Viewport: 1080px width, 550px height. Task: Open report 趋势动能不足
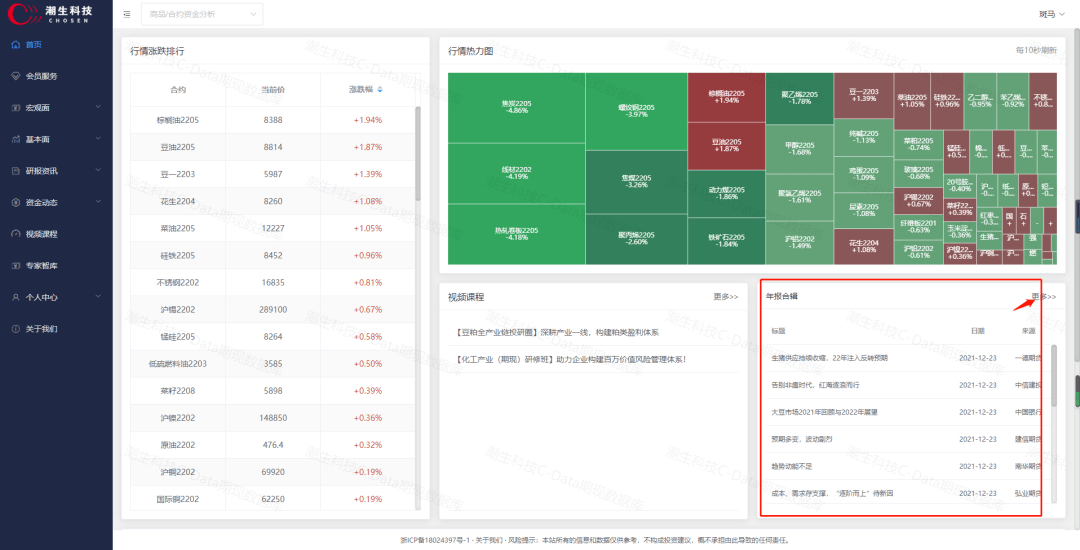pyautogui.click(x=792, y=466)
